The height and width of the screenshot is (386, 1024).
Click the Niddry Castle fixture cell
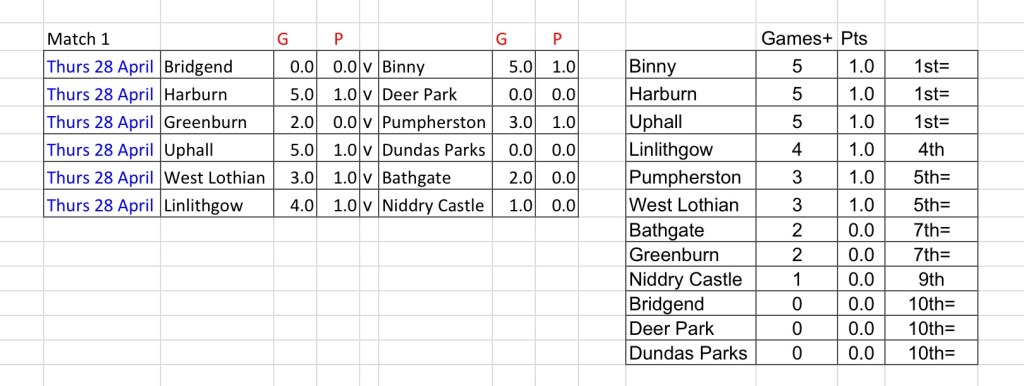click(x=435, y=206)
